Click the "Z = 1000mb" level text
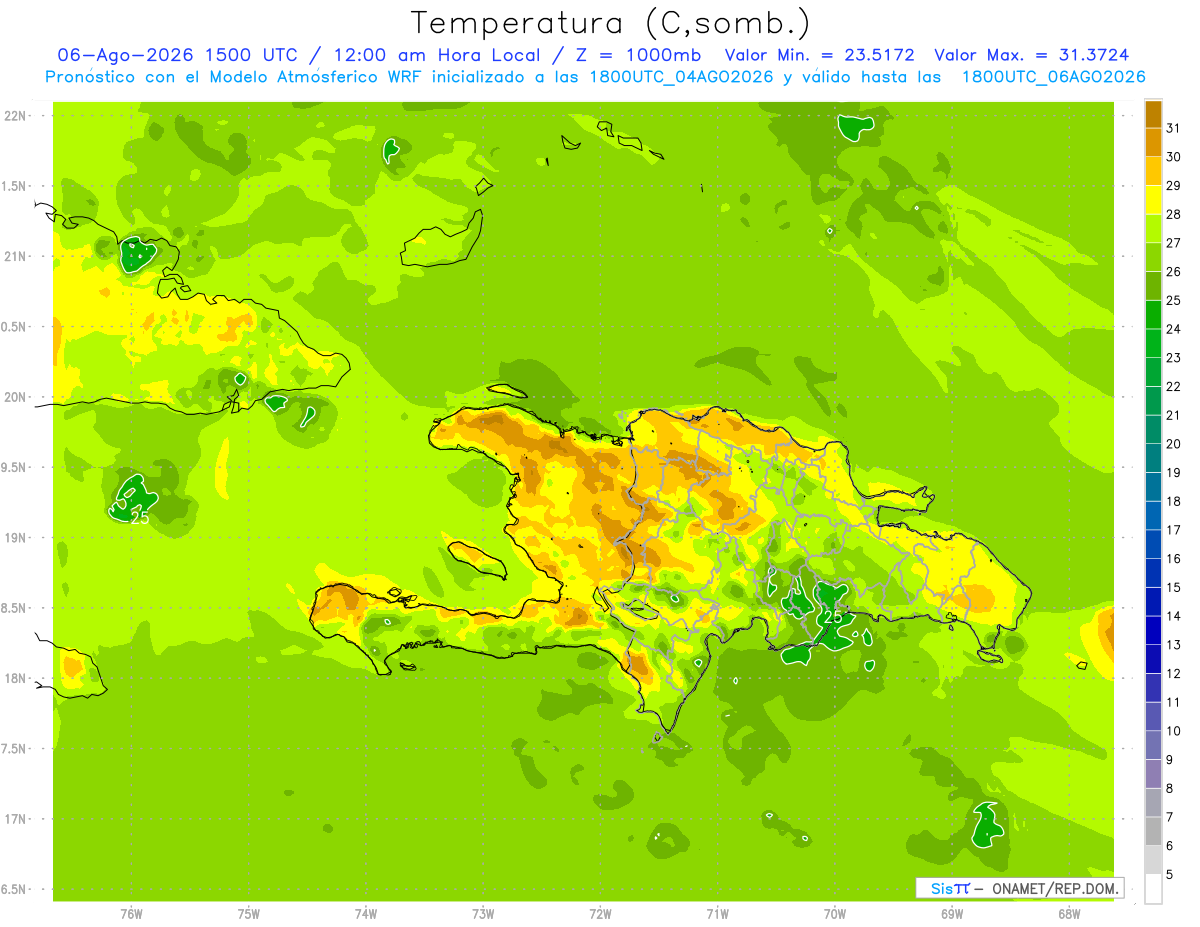 (637, 55)
